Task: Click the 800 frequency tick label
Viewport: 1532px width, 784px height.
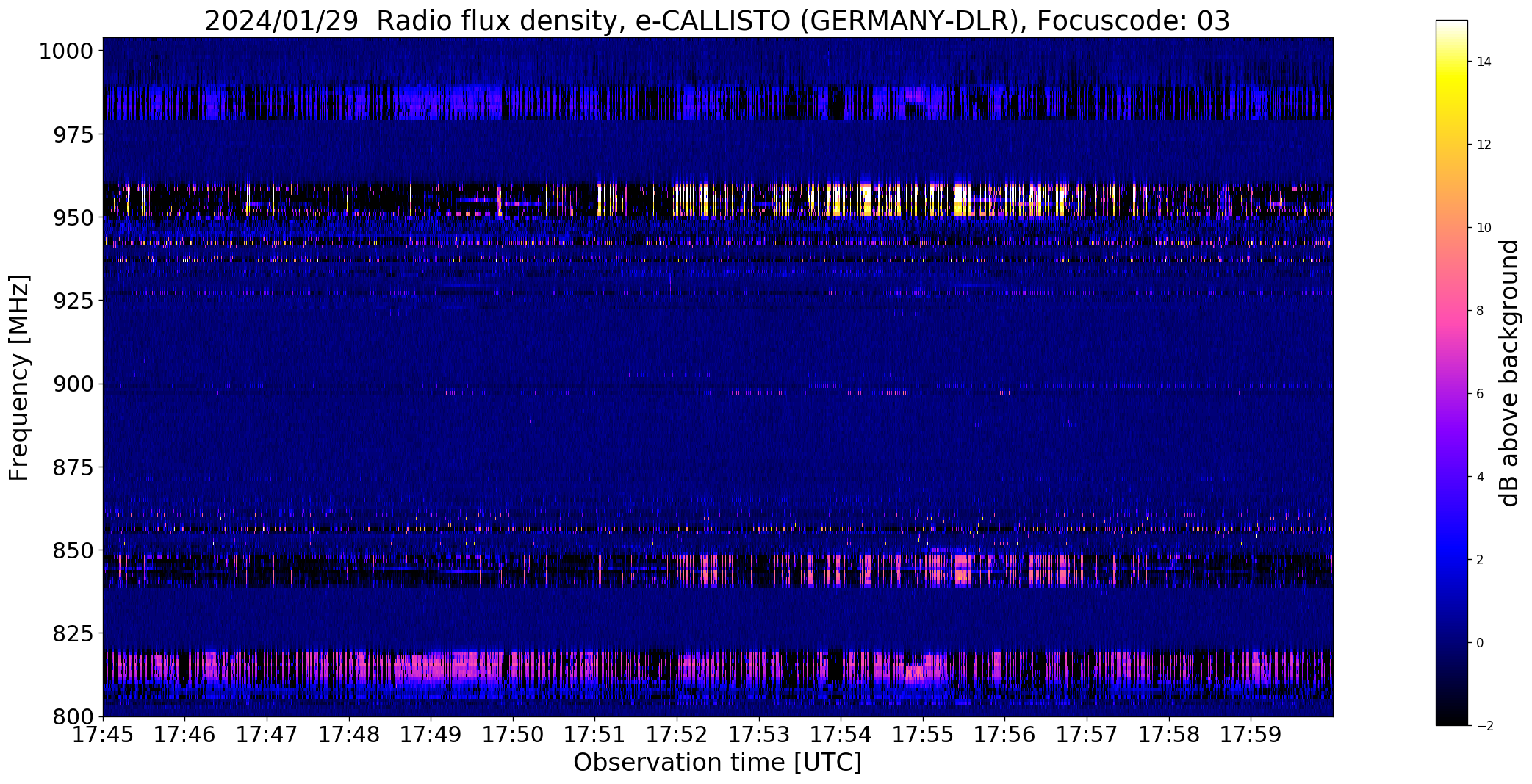Action: [x=73, y=716]
